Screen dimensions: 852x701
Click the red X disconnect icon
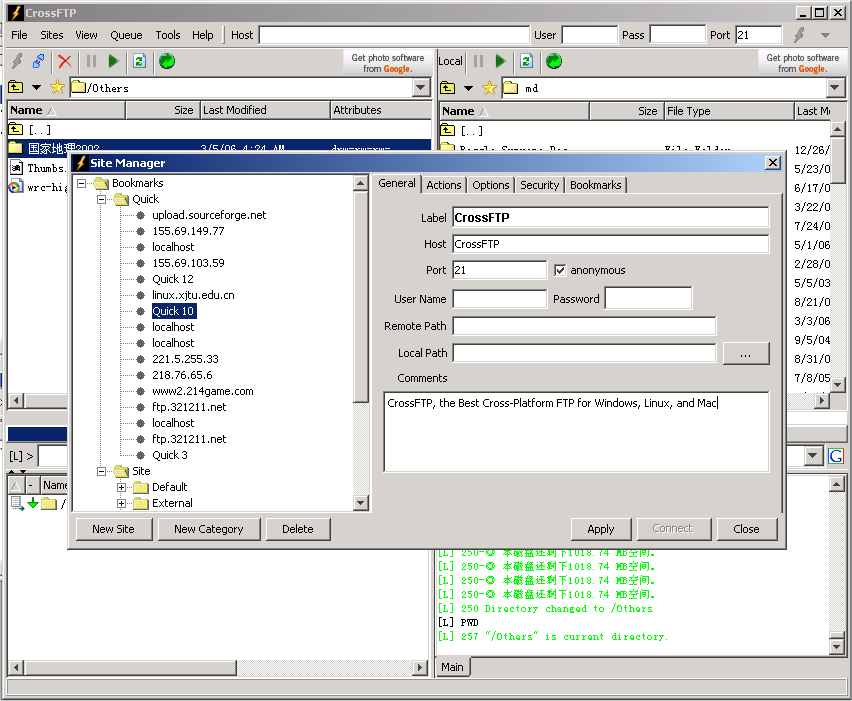pyautogui.click(x=65, y=61)
